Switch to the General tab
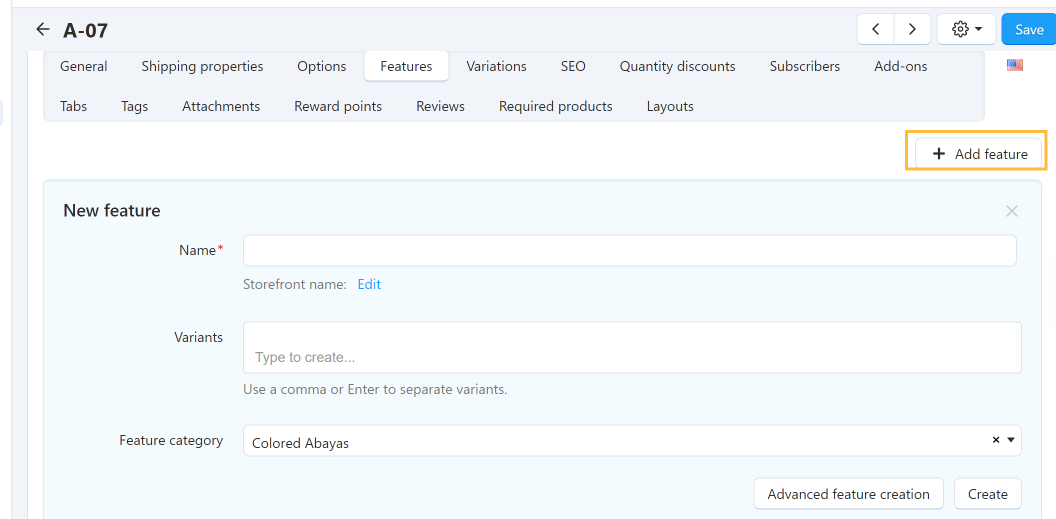The height and width of the screenshot is (519, 1056). point(84,66)
